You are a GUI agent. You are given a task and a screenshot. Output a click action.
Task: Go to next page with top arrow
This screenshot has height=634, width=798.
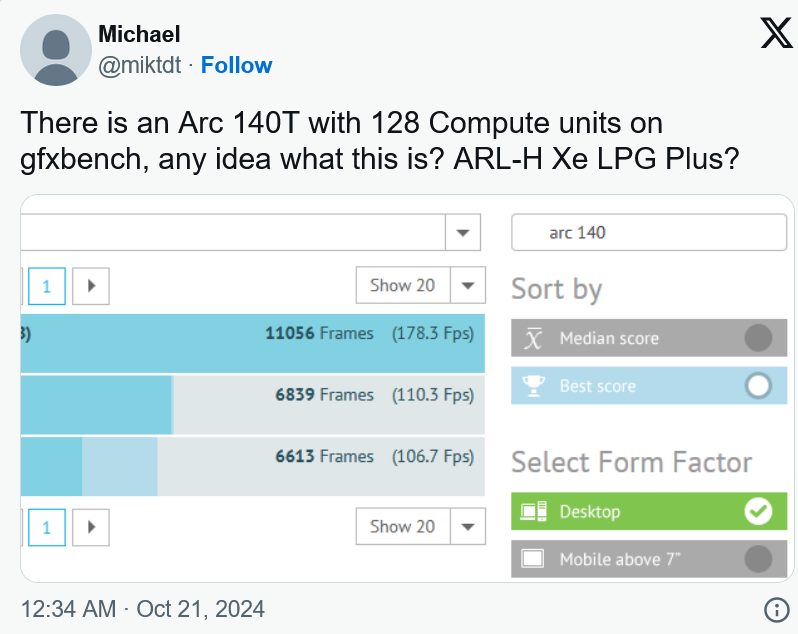click(91, 286)
